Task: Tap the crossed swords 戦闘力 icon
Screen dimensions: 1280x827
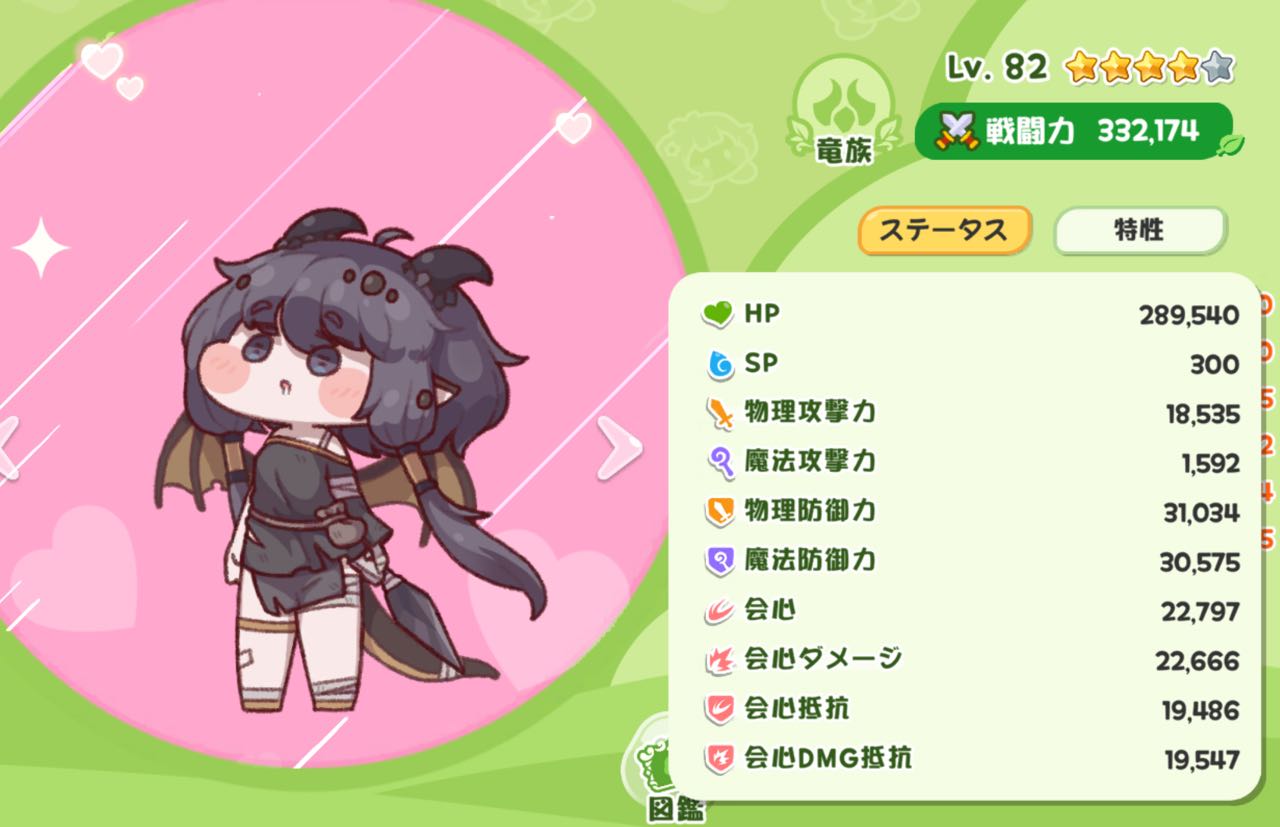Action: tap(957, 131)
